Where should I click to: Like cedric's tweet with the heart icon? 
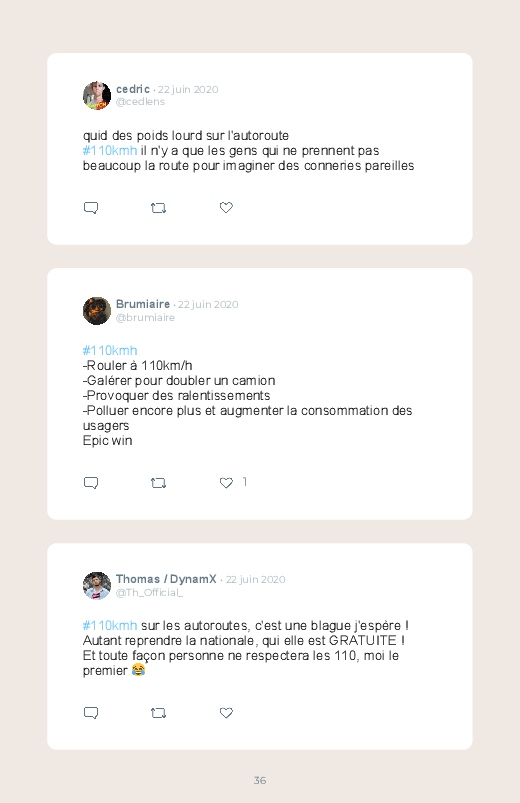point(226,207)
